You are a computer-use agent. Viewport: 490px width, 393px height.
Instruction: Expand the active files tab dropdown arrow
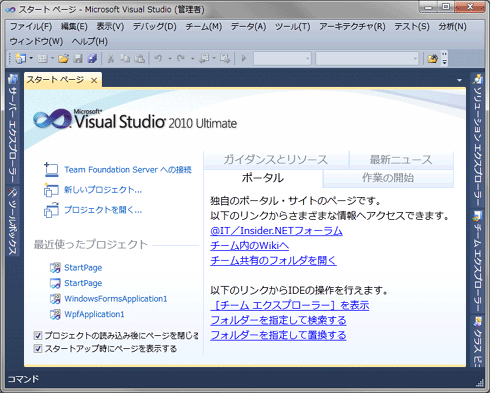tap(459, 80)
